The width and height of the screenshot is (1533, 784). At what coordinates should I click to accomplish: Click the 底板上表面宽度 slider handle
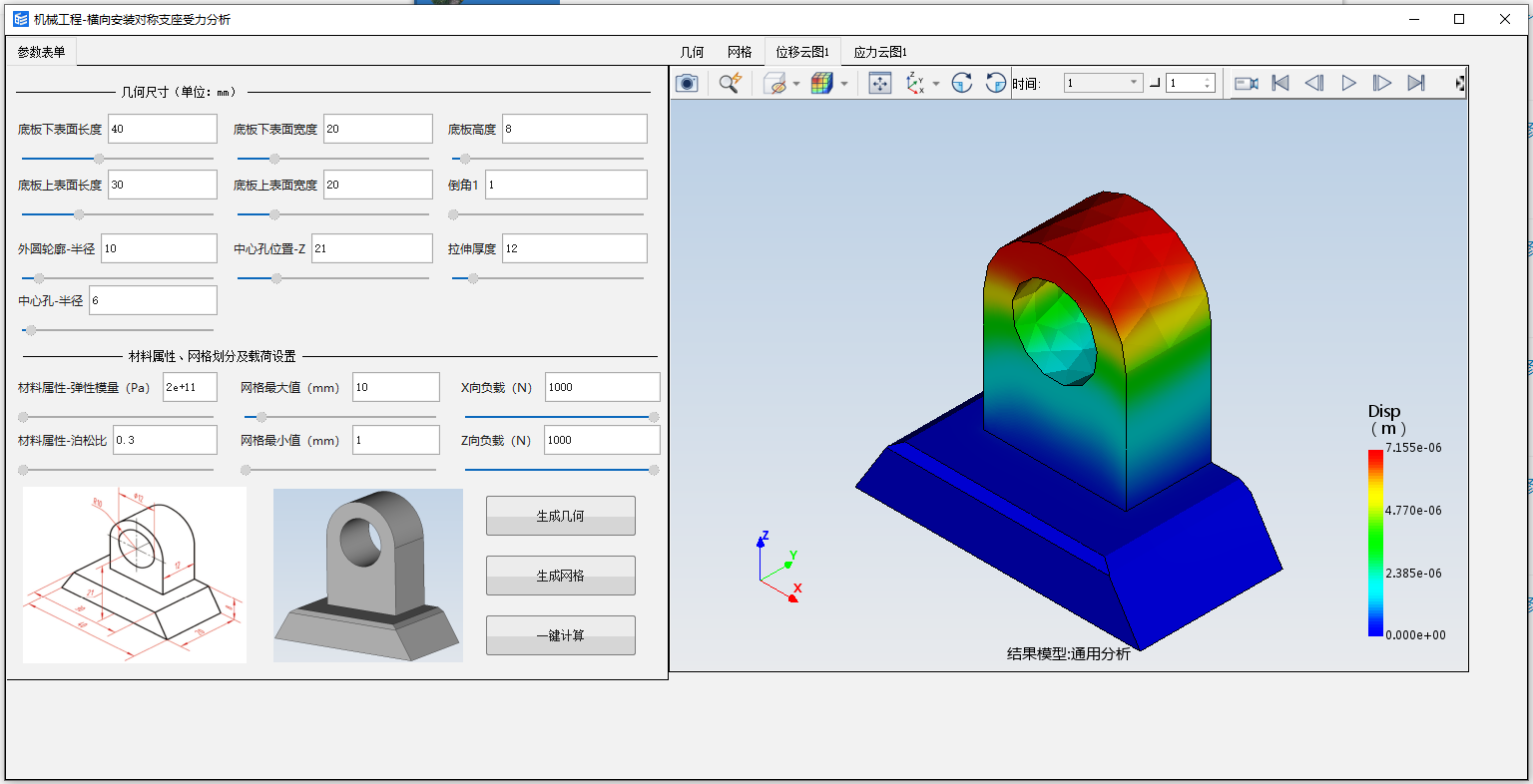coord(275,214)
